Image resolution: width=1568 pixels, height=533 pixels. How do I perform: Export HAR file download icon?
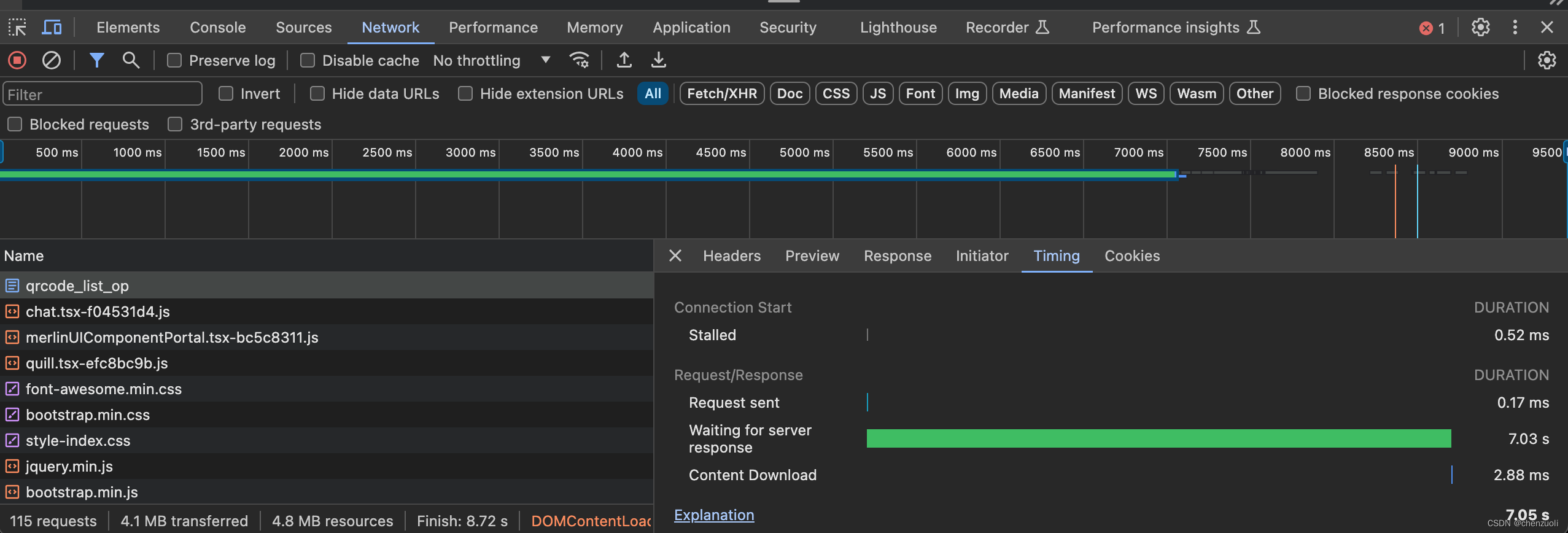click(658, 60)
